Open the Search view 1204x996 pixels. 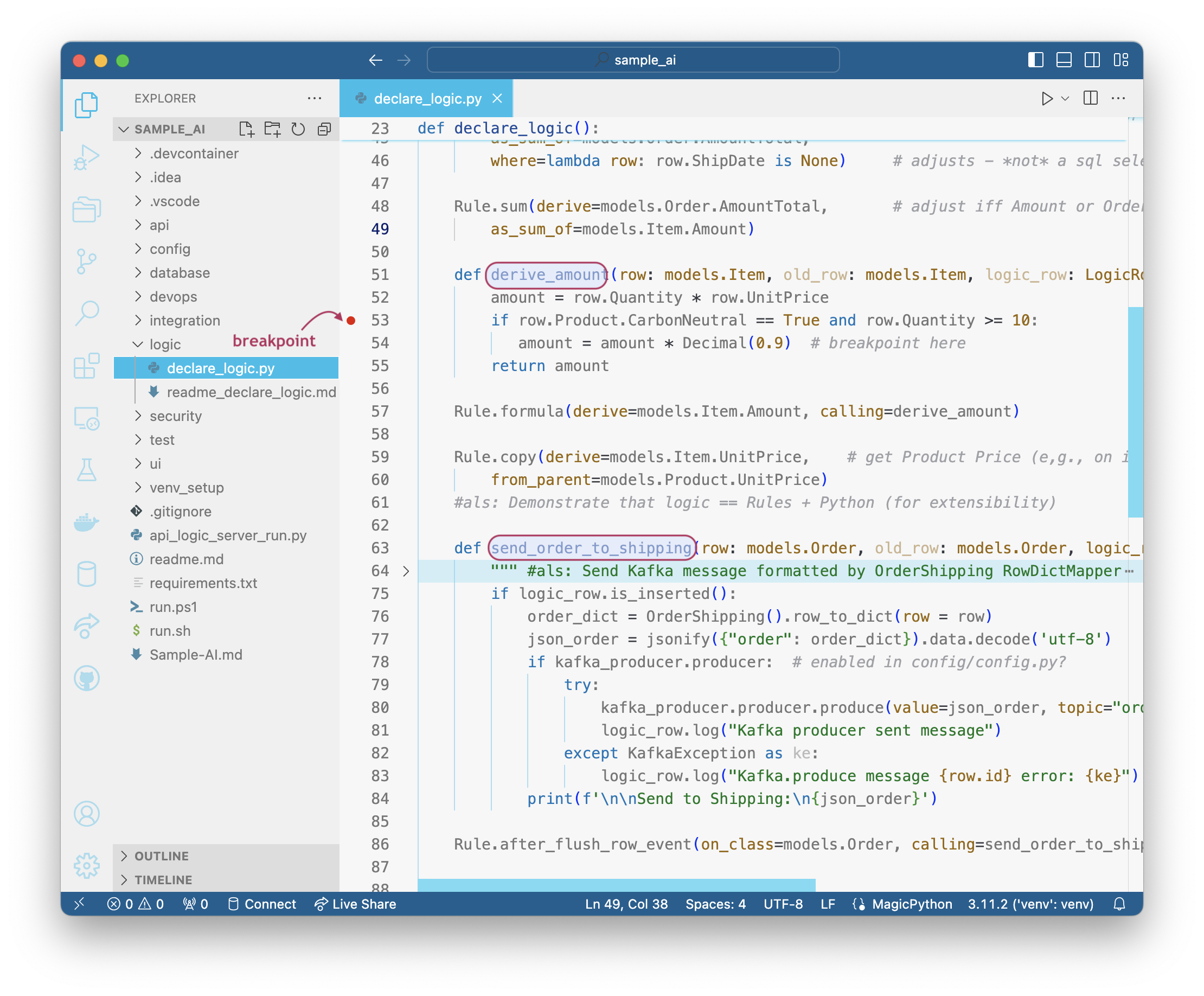click(x=87, y=314)
